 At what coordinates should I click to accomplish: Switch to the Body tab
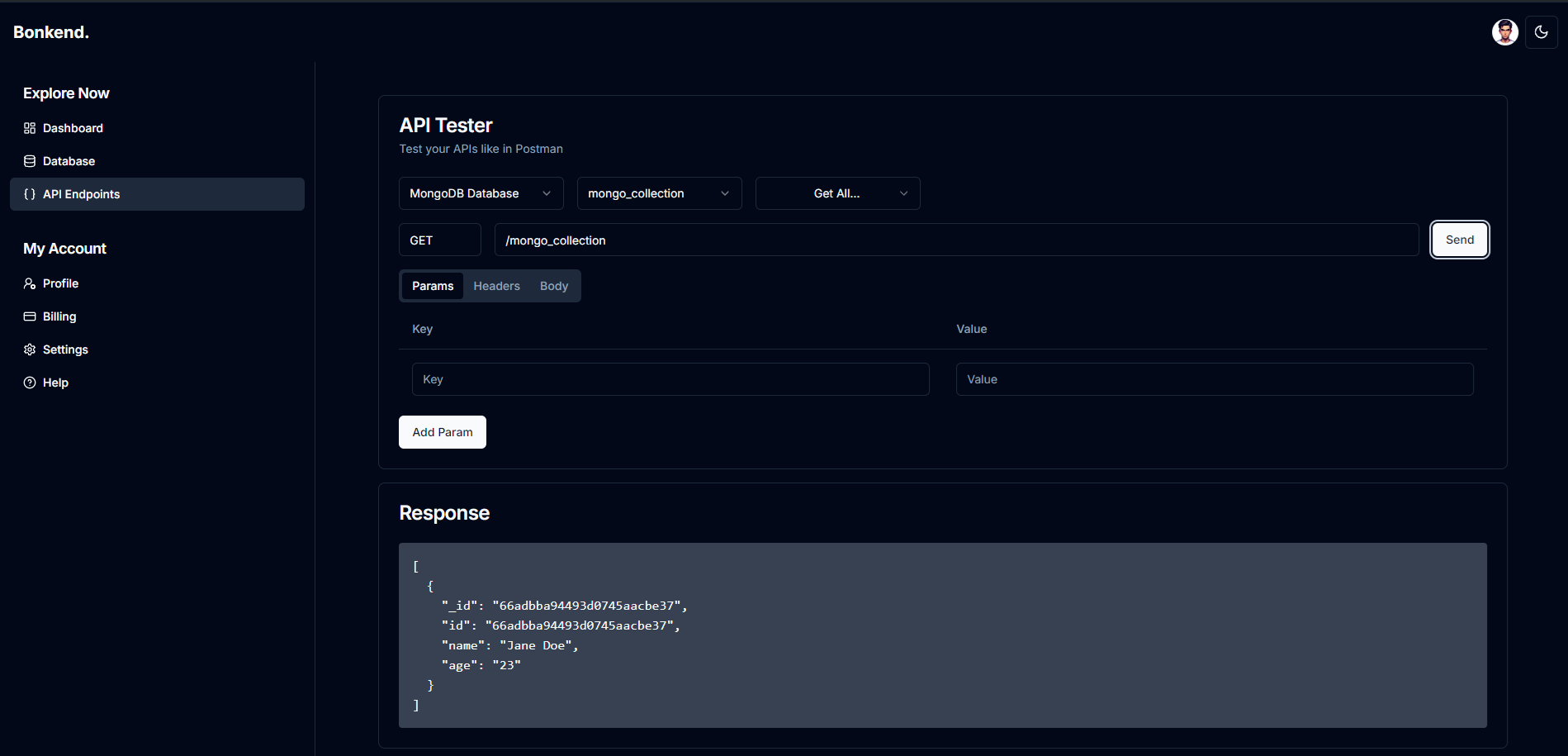click(x=553, y=286)
